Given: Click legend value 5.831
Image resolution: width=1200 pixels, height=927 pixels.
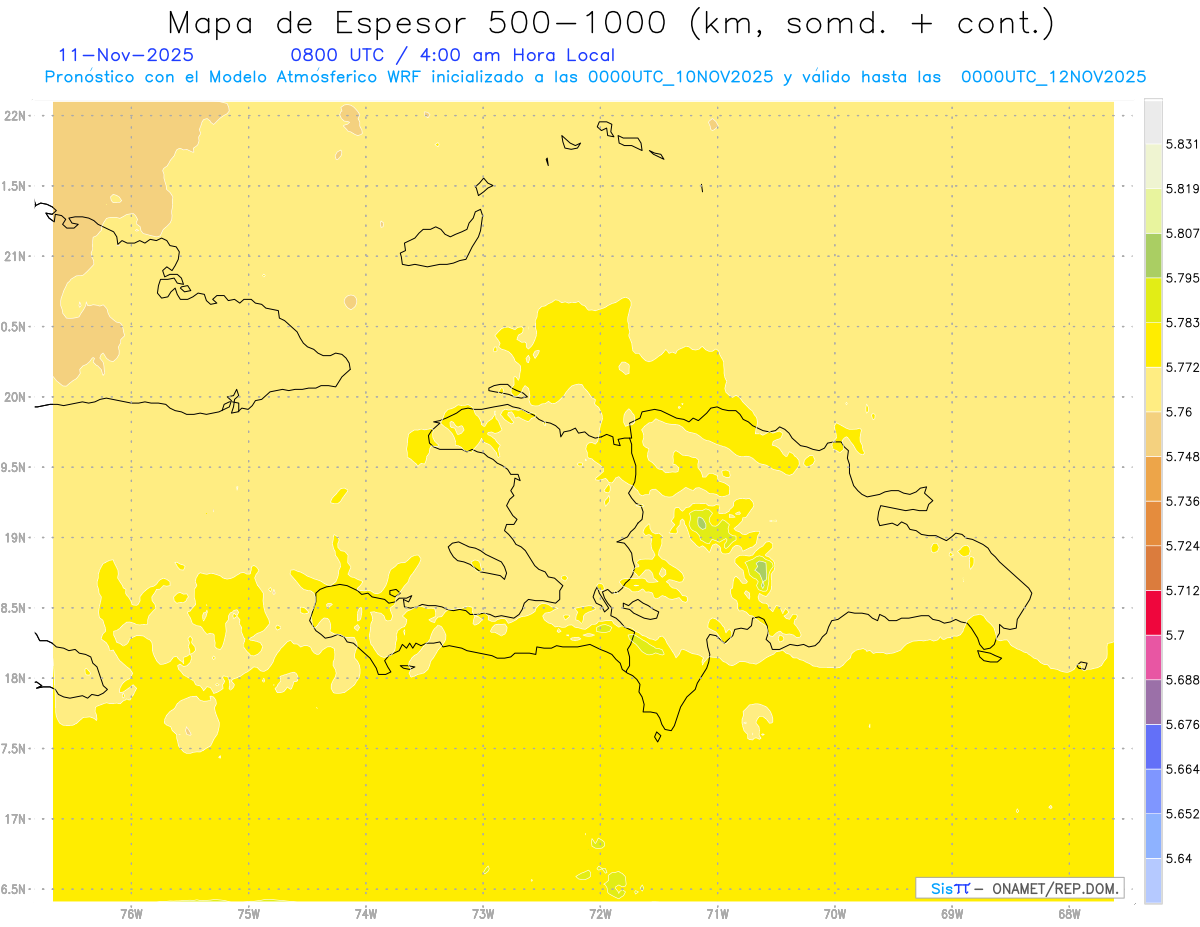Looking at the screenshot, I should (1182, 144).
